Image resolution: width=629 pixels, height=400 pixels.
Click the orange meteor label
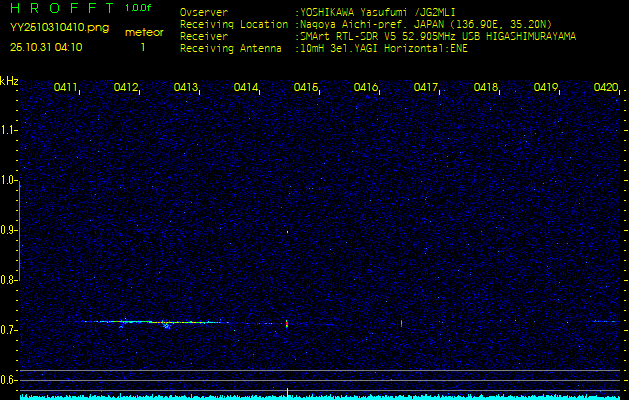tap(143, 32)
